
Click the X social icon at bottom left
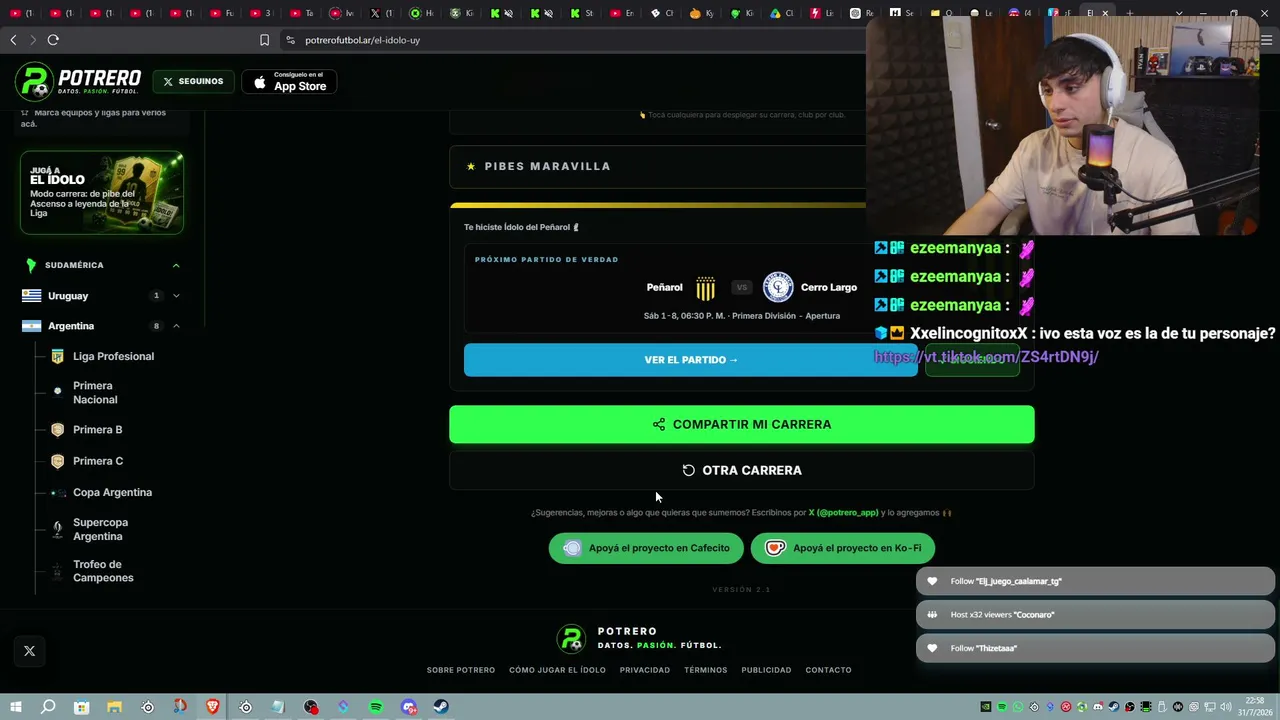[x=29, y=651]
